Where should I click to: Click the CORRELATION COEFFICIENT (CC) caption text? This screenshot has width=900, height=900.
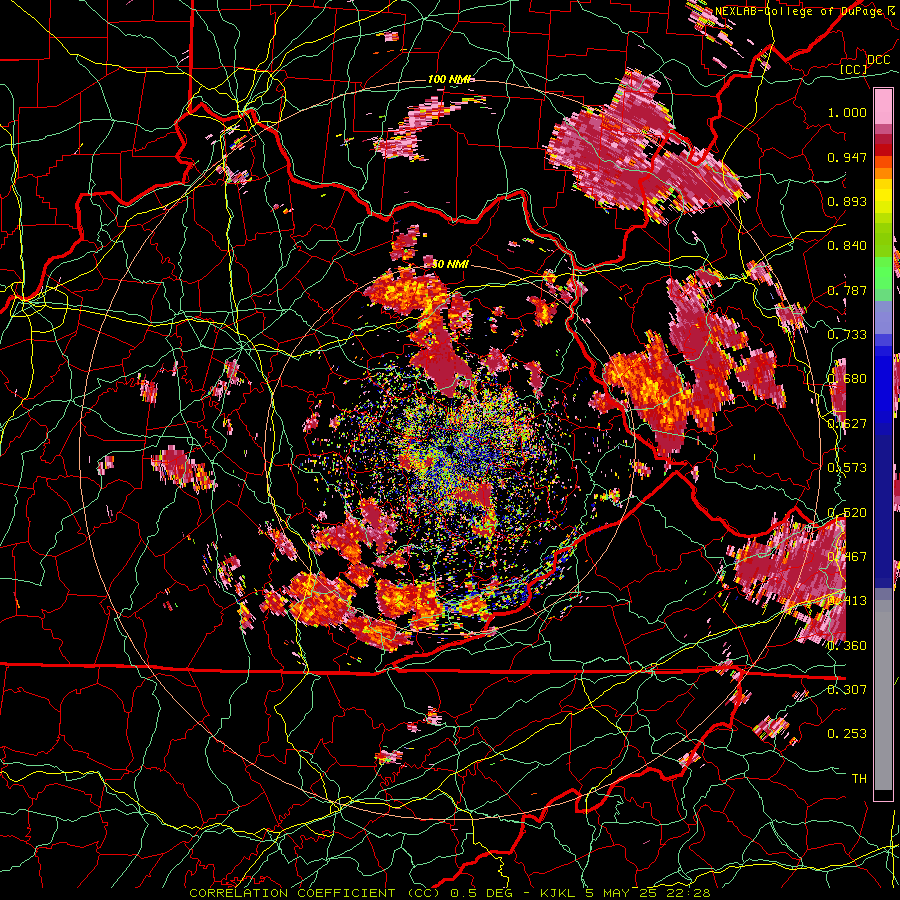point(315,893)
